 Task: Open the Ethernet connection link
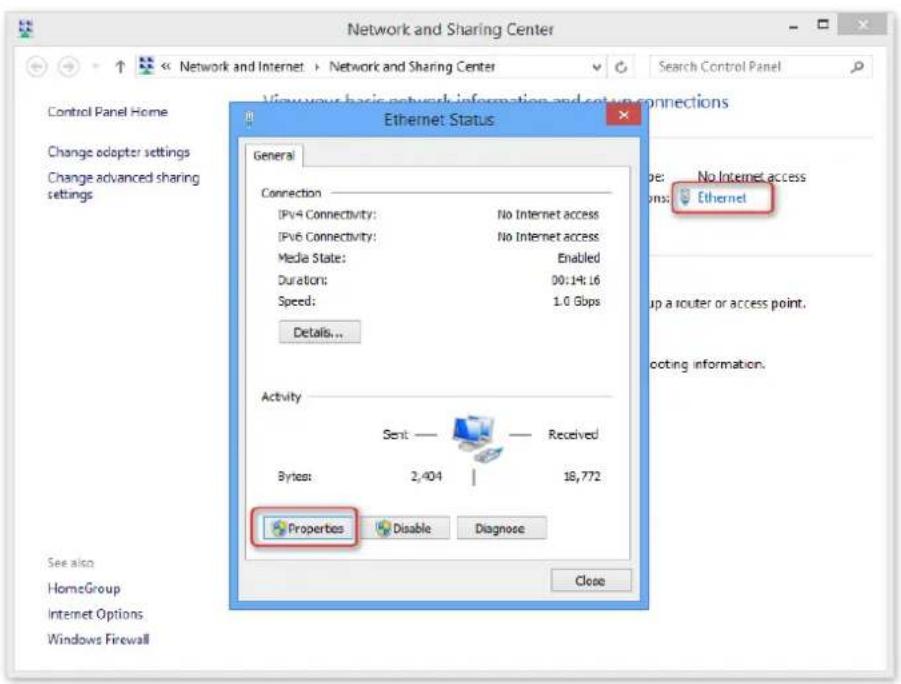coord(721,198)
